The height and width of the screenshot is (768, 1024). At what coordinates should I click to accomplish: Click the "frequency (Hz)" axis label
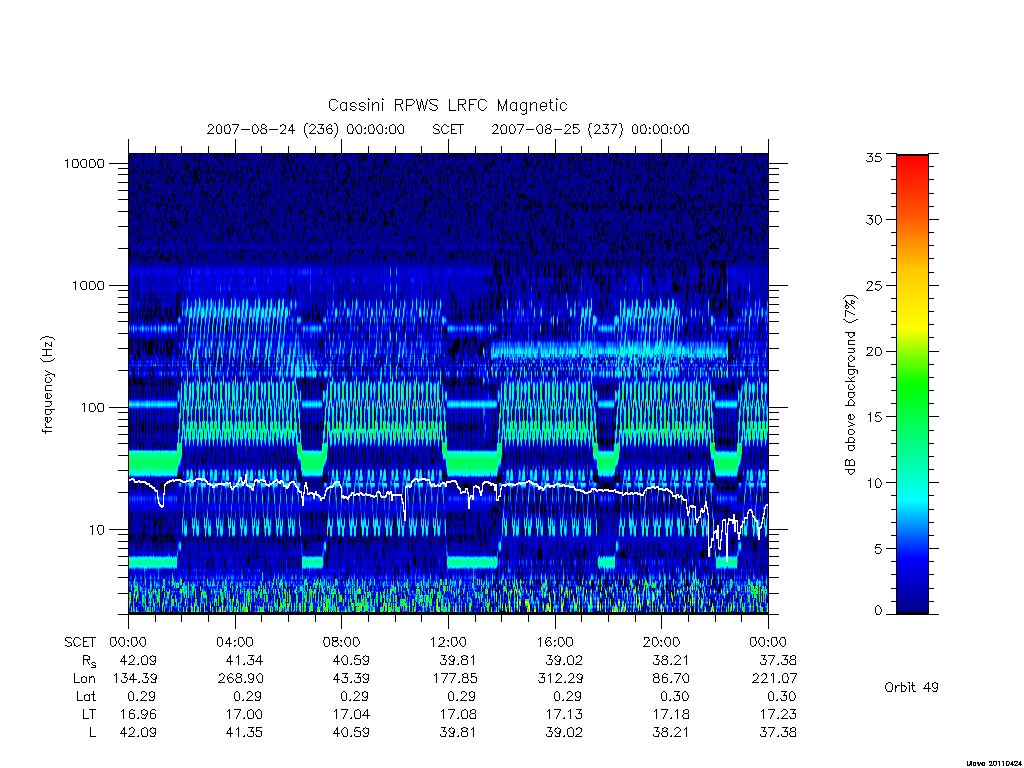point(48,385)
